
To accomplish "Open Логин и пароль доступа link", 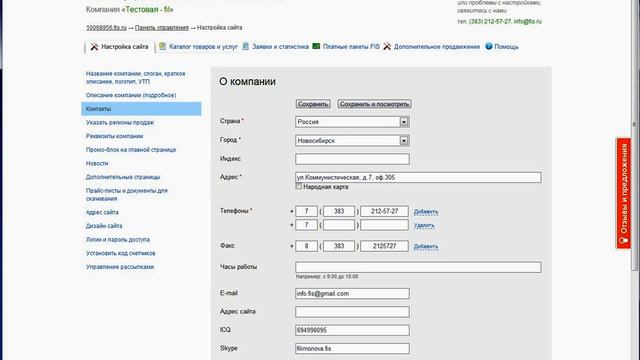I will 118,240.
